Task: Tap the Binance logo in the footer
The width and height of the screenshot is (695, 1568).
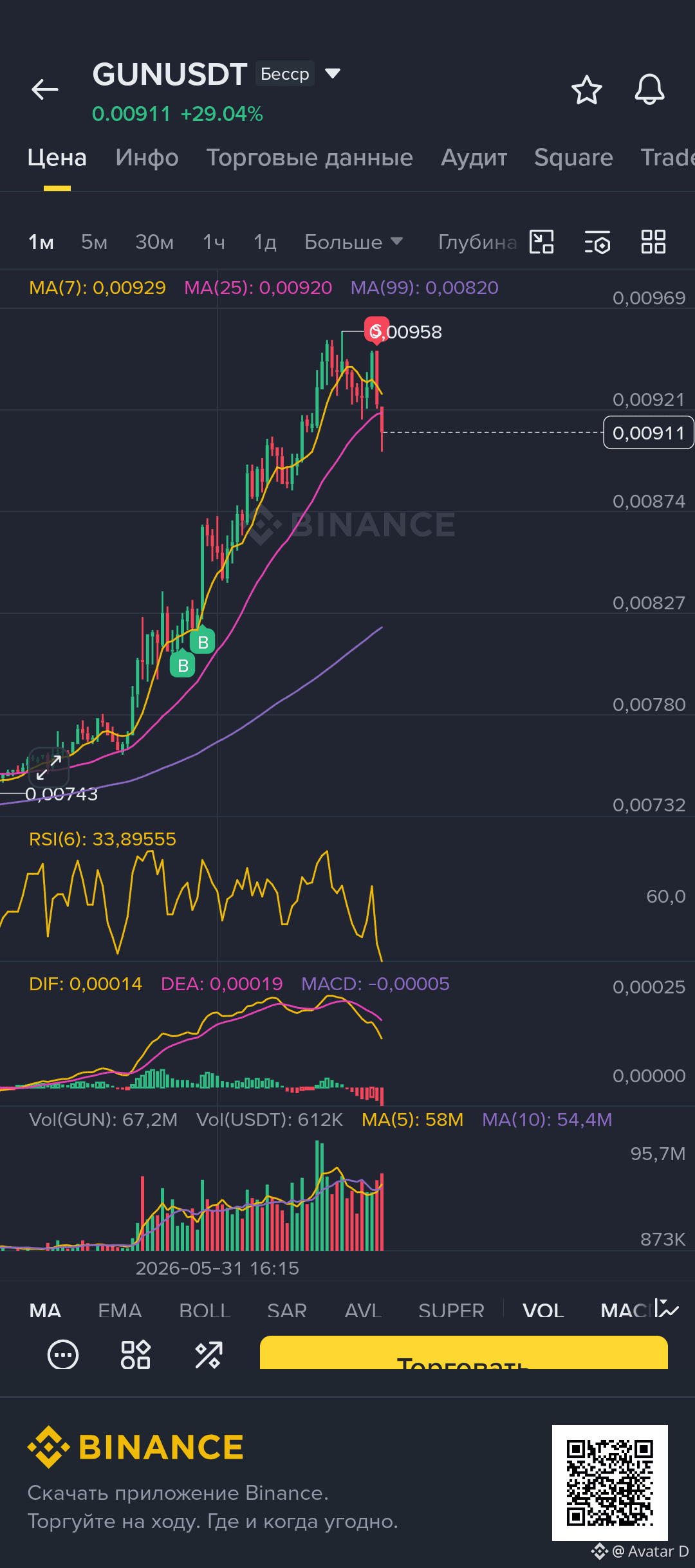Action: pos(136,1447)
